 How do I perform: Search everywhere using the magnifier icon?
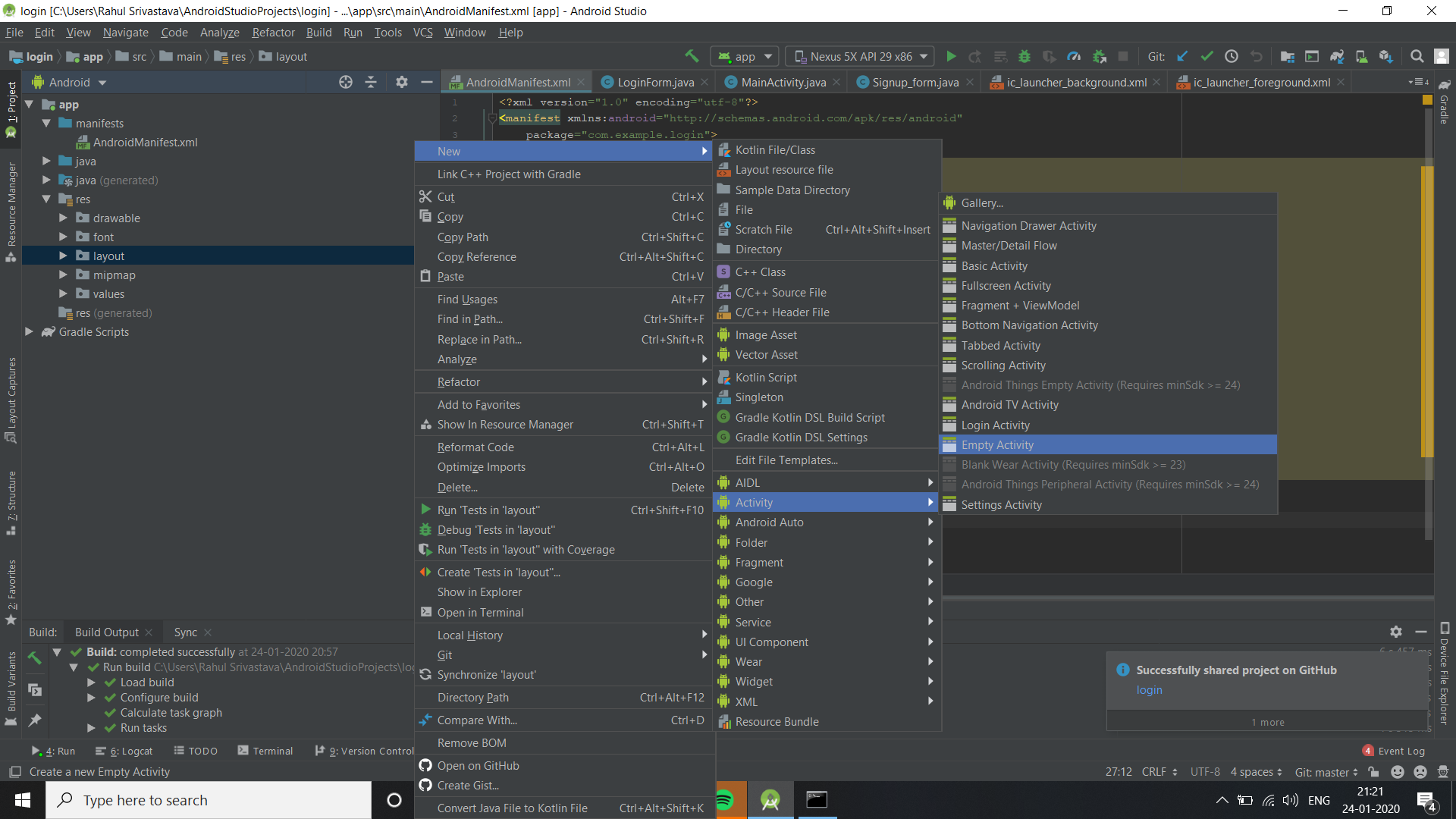(x=1417, y=56)
